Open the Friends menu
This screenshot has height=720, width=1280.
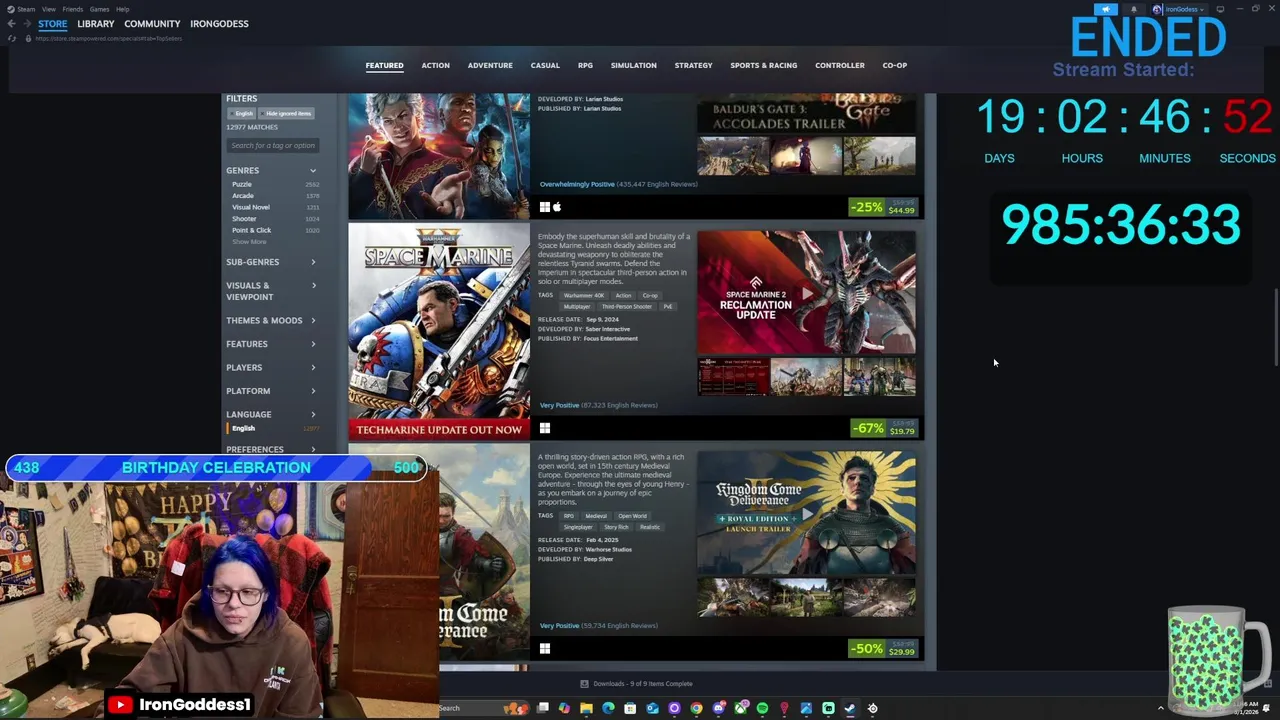coord(73,9)
